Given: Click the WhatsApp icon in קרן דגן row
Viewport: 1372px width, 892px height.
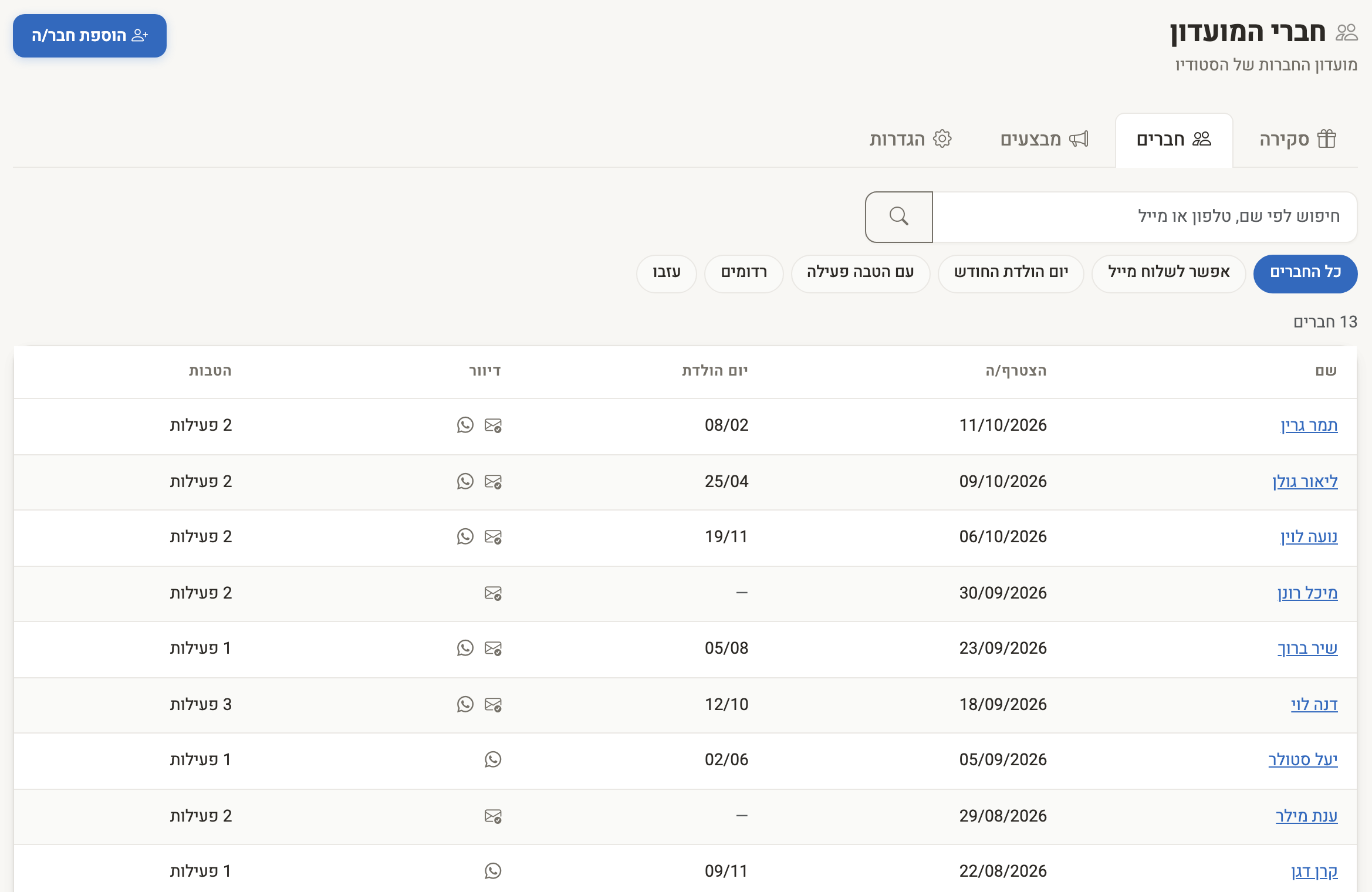Looking at the screenshot, I should [x=493, y=871].
